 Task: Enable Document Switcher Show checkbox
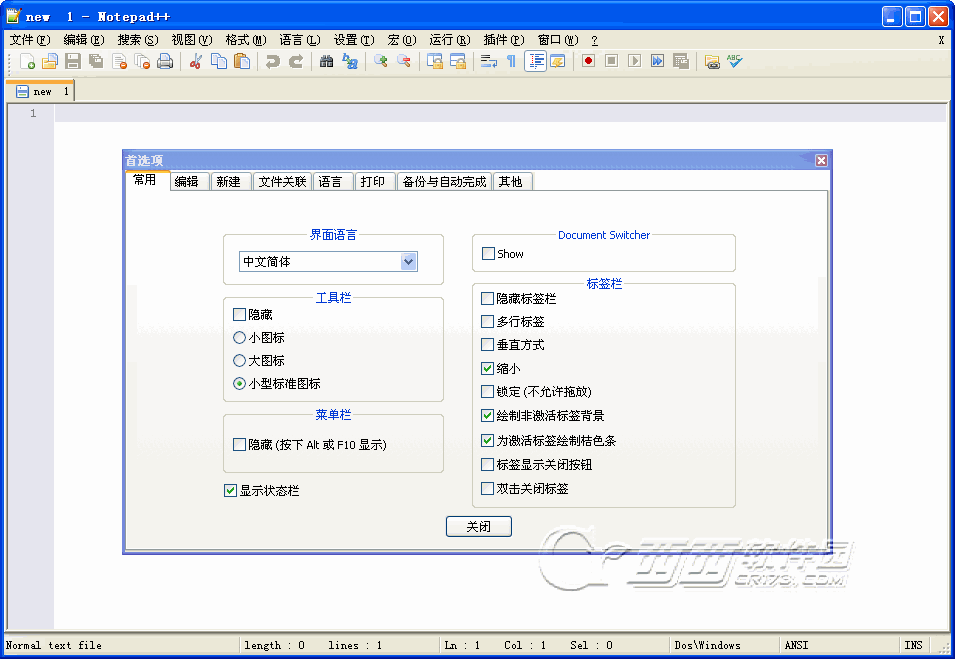tap(488, 254)
